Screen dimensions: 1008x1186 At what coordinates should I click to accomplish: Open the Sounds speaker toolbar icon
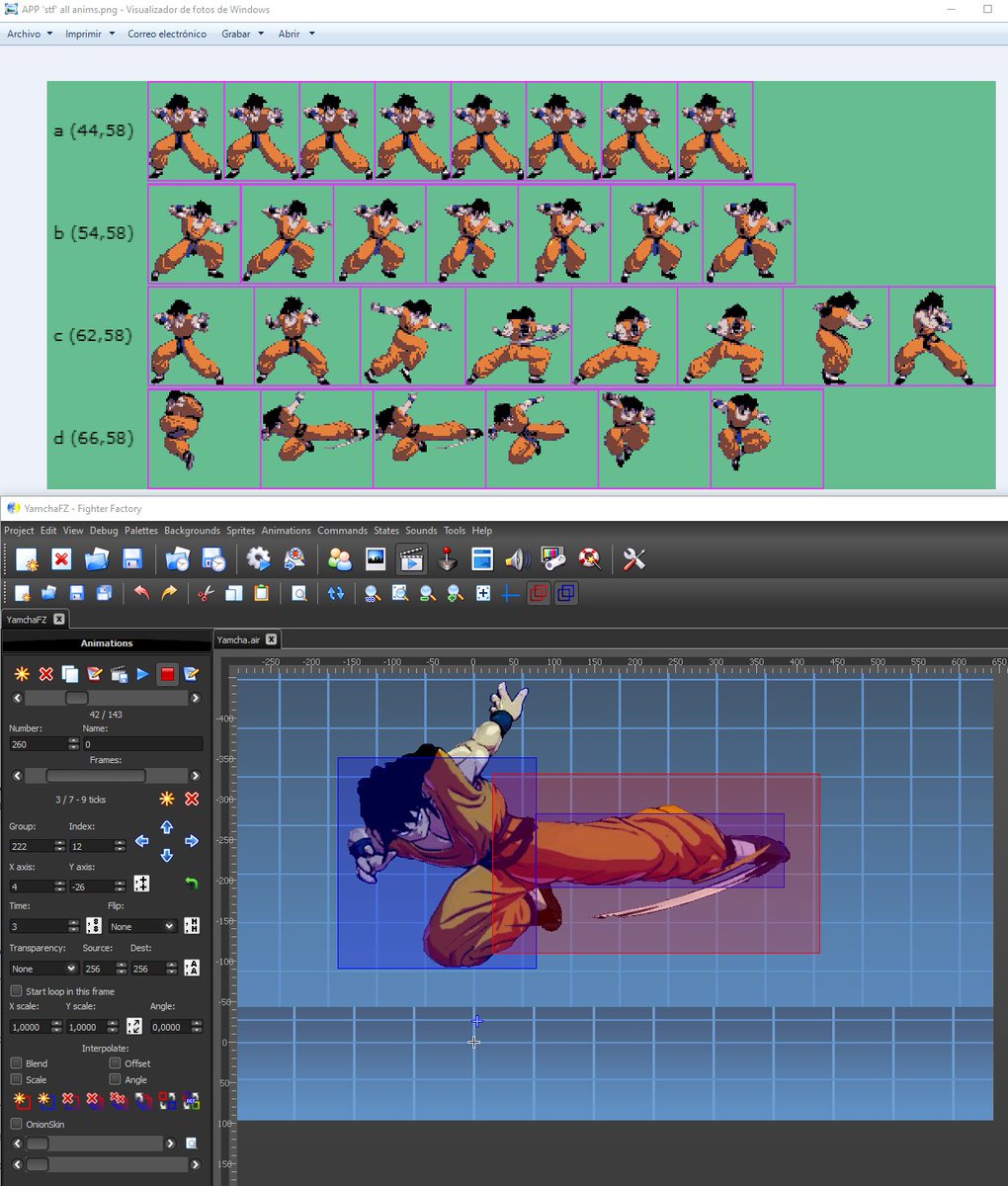pyautogui.click(x=517, y=559)
